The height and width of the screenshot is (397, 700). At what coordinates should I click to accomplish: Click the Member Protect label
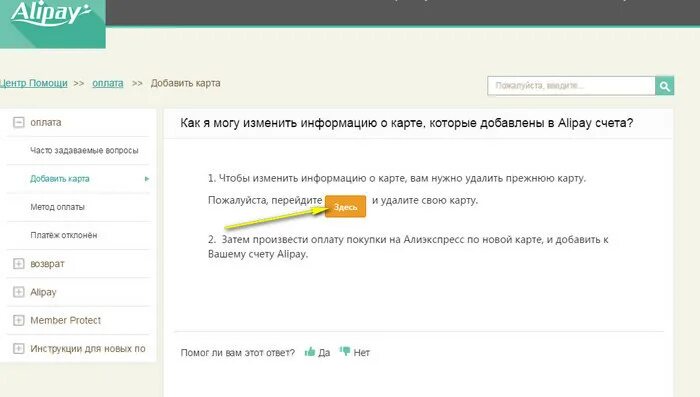pyautogui.click(x=66, y=320)
